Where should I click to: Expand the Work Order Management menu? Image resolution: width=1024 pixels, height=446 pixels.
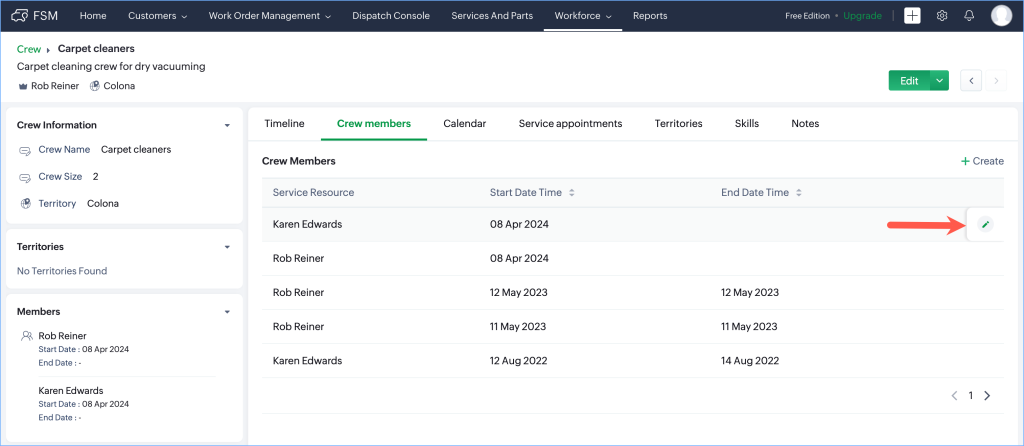pyautogui.click(x=270, y=16)
